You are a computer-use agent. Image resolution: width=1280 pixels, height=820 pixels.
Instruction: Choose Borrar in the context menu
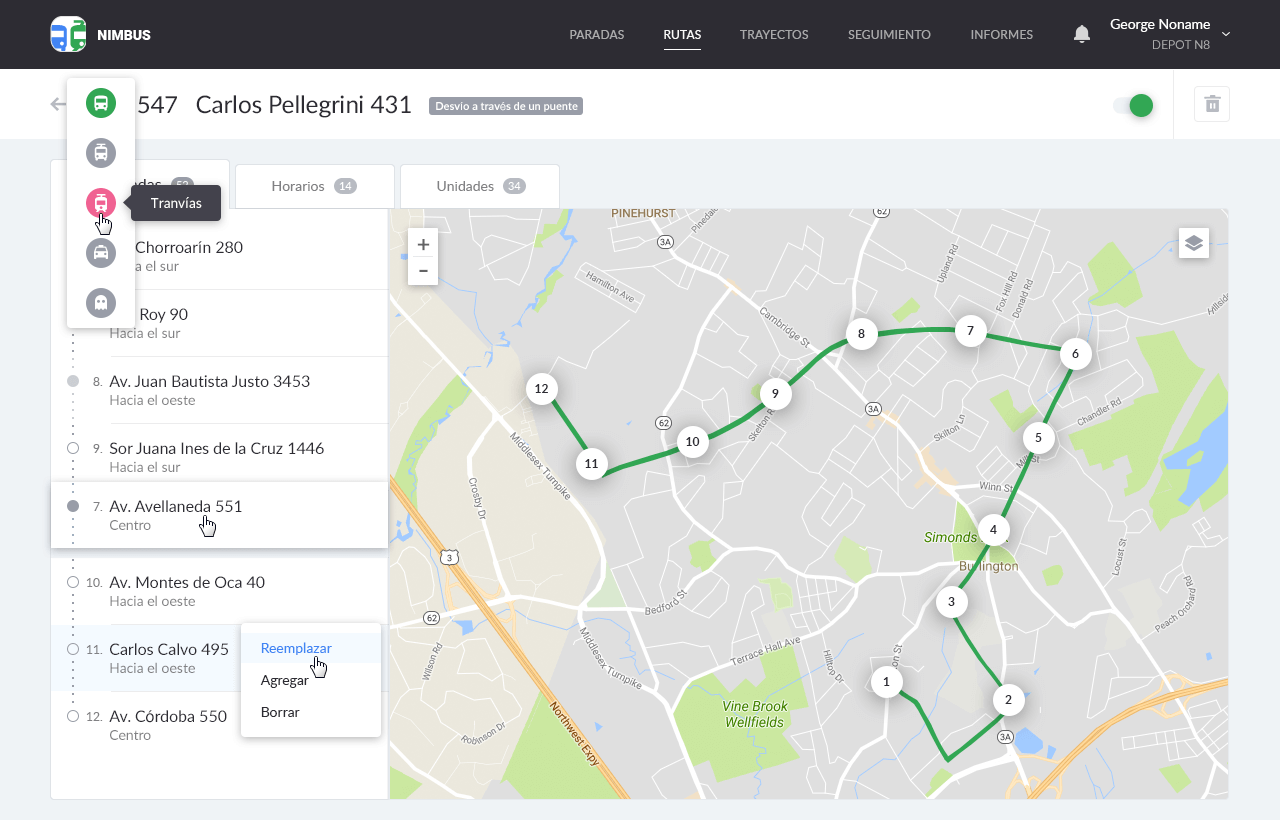[280, 712]
